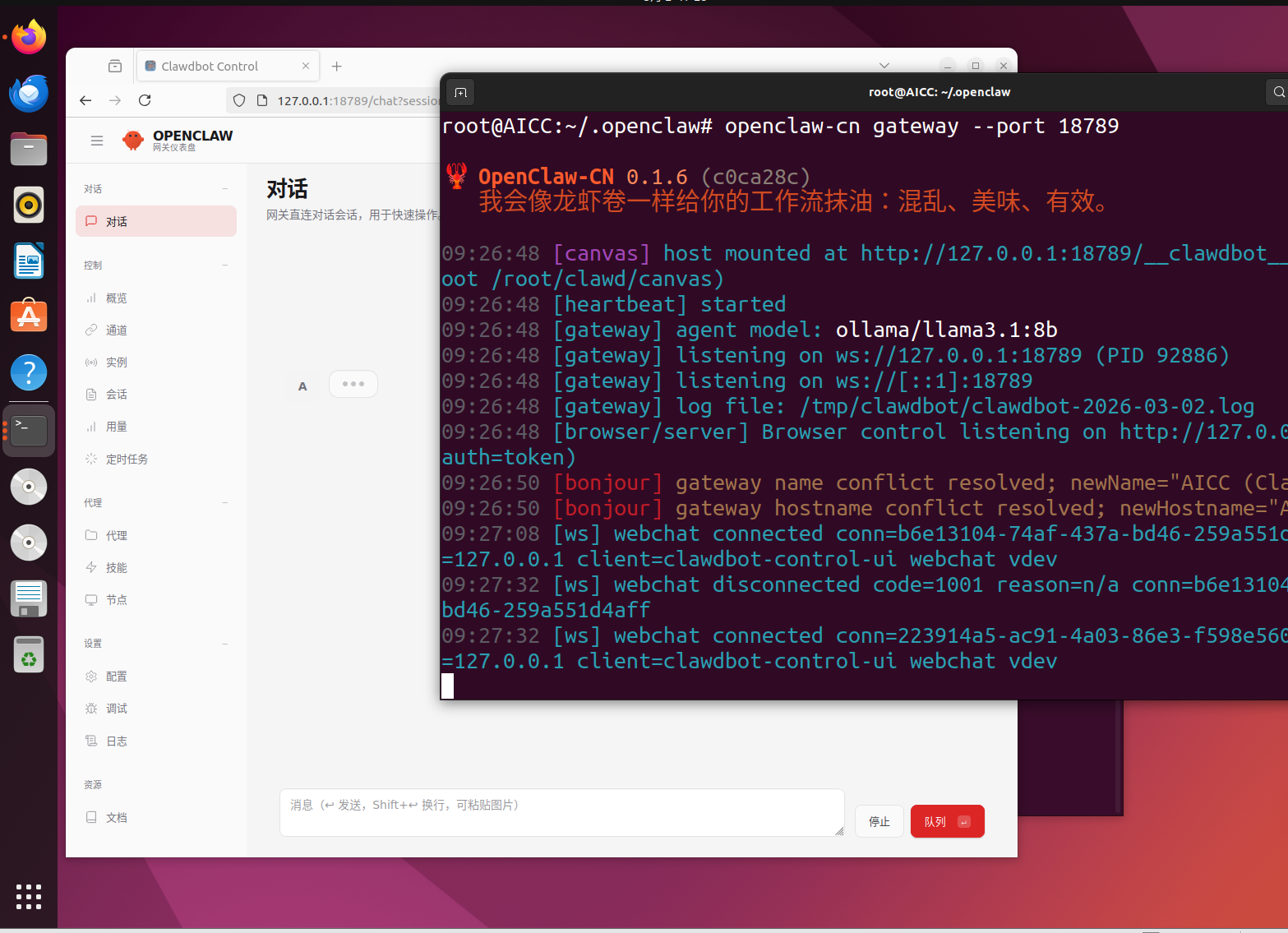The width and height of the screenshot is (1288, 933).
Task: Open the 概览 overview page
Action: pos(156,298)
